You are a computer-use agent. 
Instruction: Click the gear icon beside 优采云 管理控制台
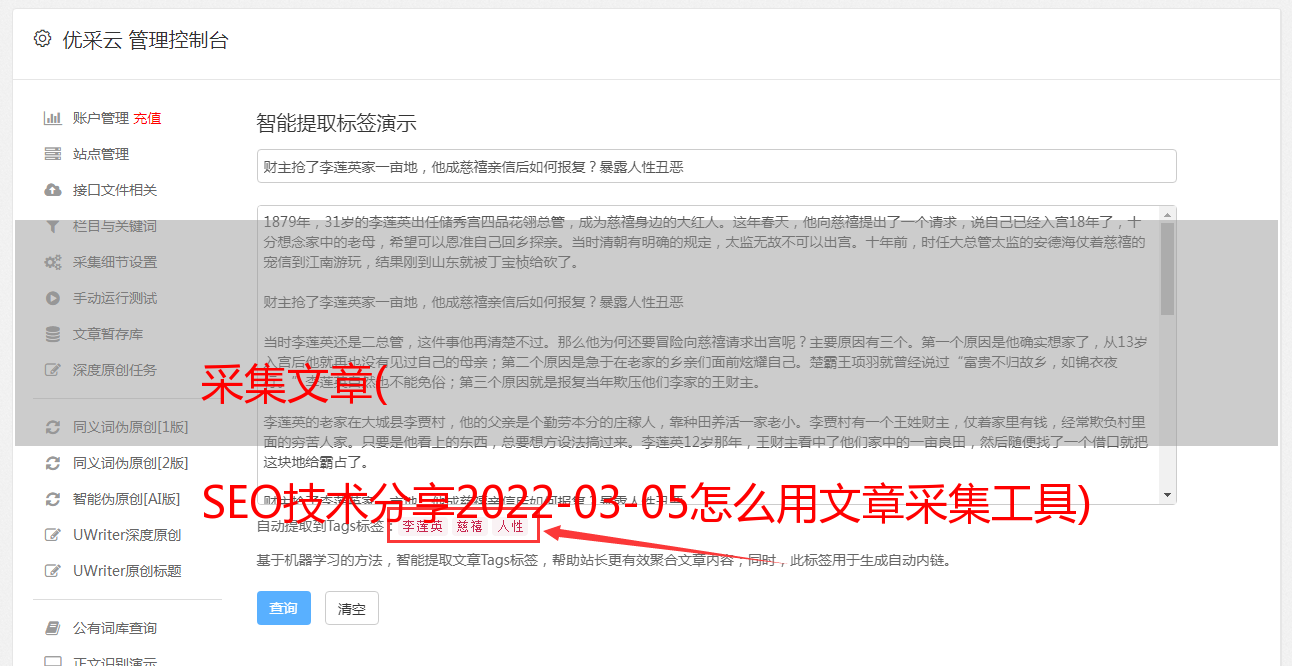[x=42, y=39]
